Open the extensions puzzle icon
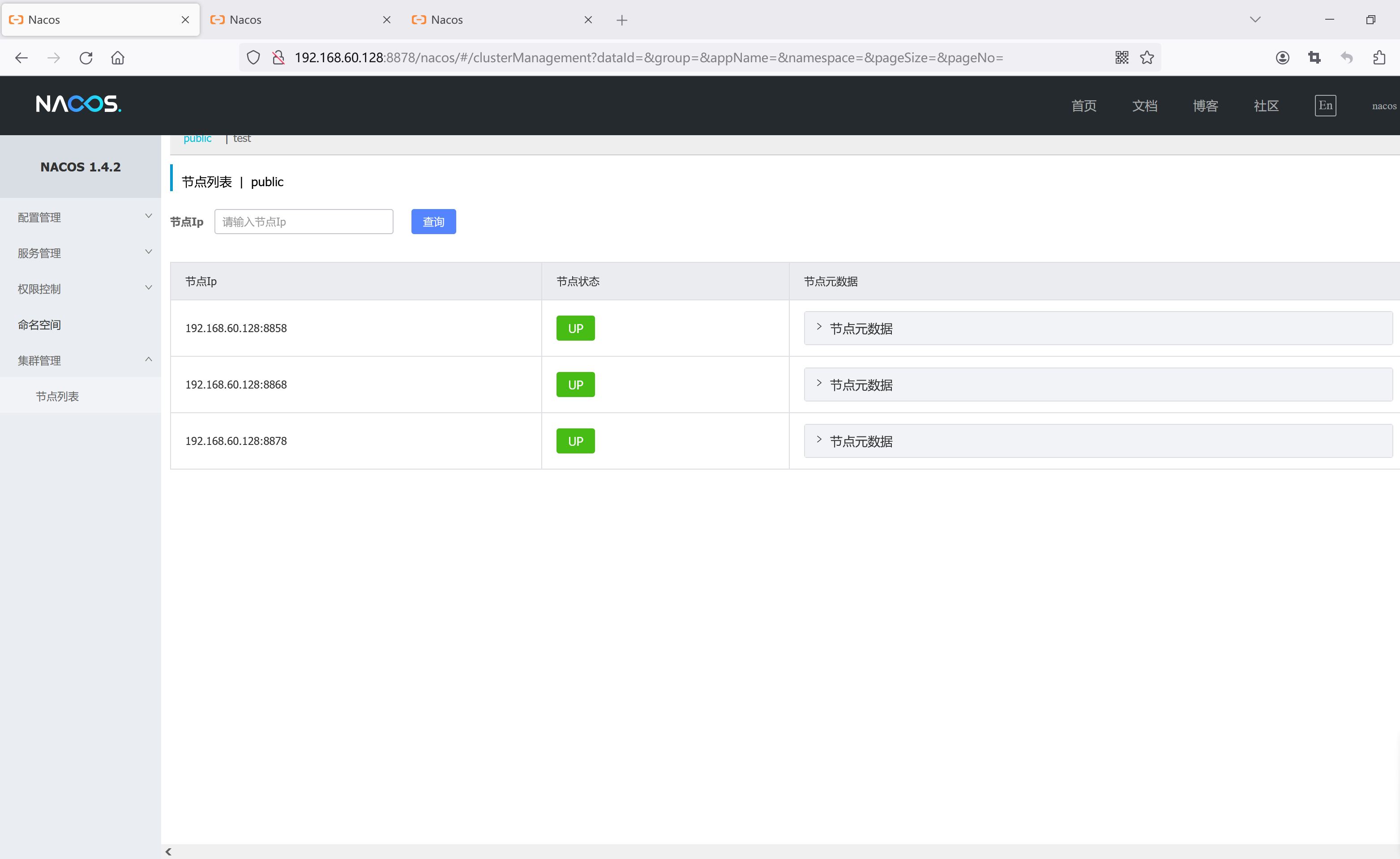 (x=1379, y=57)
